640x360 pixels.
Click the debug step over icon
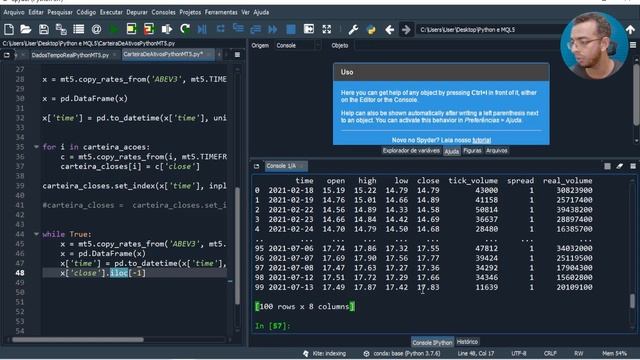coord(220,29)
